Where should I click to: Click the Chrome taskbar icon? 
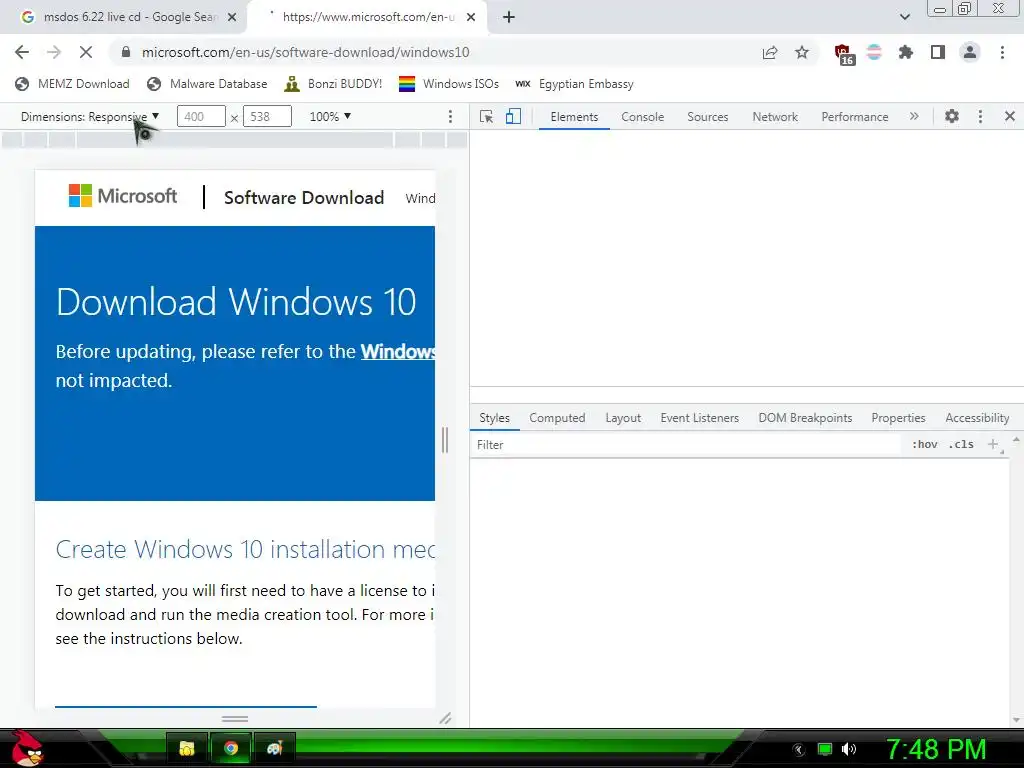(231, 748)
